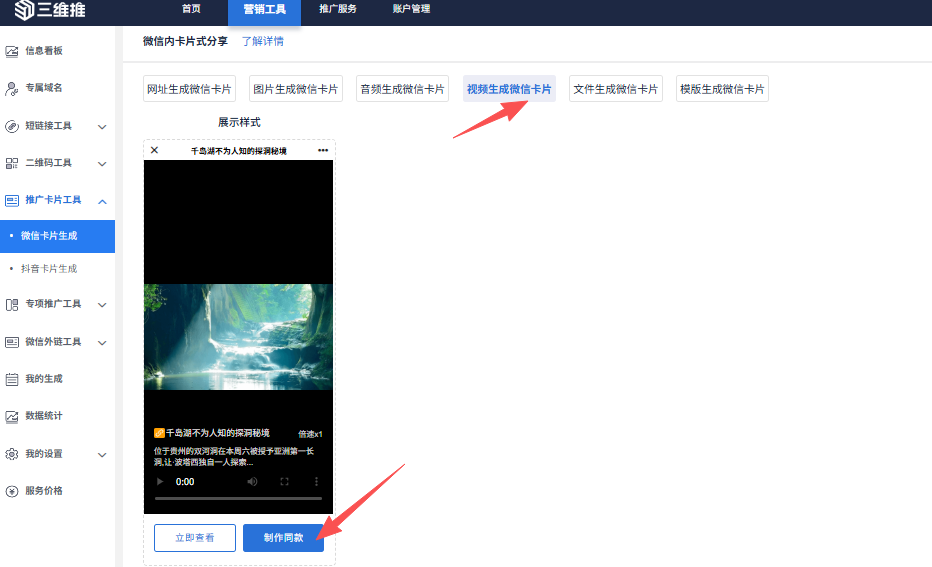Image resolution: width=932 pixels, height=567 pixels.
Task: Click the 专属域名 icon in sidebar
Action: [x=12, y=89]
